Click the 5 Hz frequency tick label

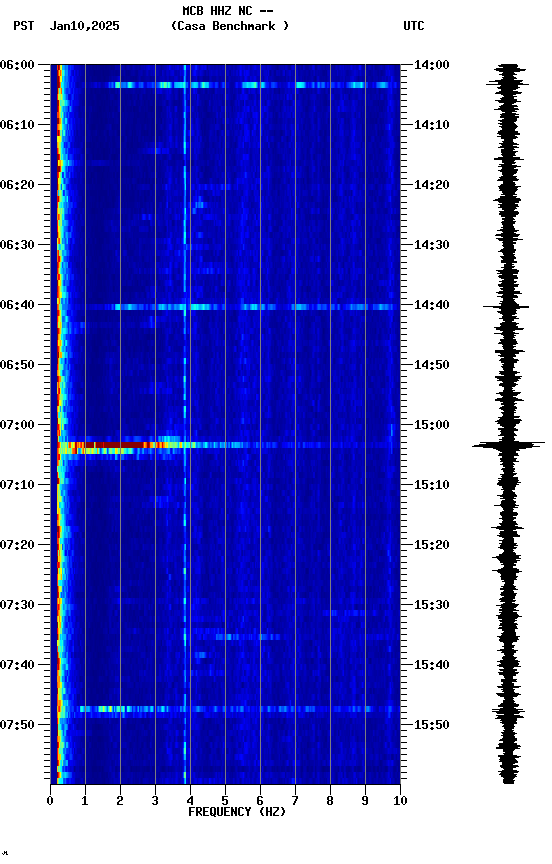[x=225, y=801]
